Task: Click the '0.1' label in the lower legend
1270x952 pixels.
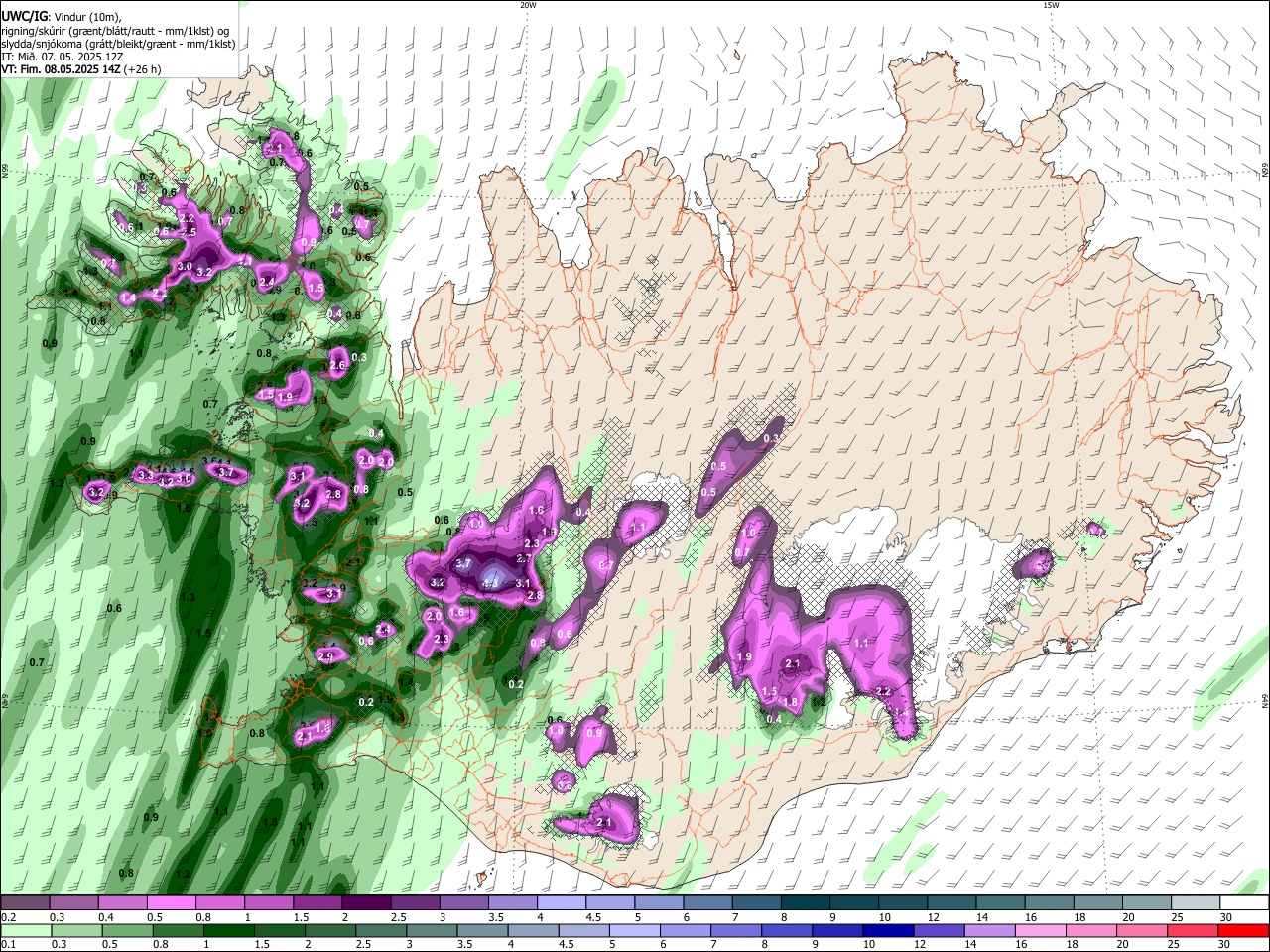Action: (8, 945)
